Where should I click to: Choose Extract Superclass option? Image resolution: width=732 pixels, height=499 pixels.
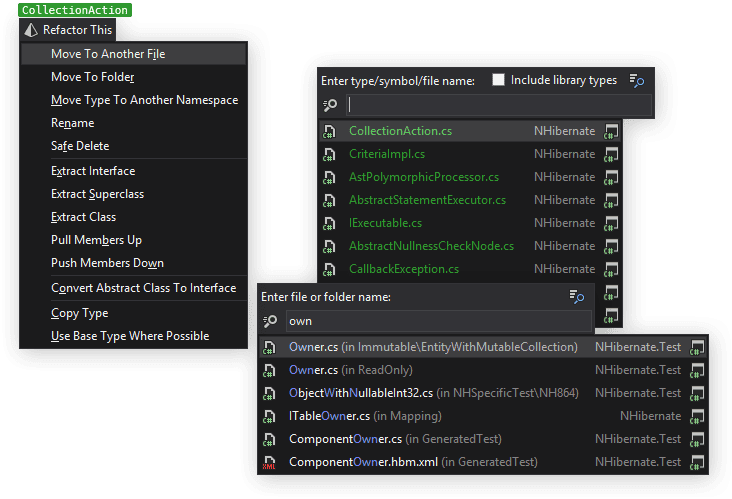coord(134,194)
